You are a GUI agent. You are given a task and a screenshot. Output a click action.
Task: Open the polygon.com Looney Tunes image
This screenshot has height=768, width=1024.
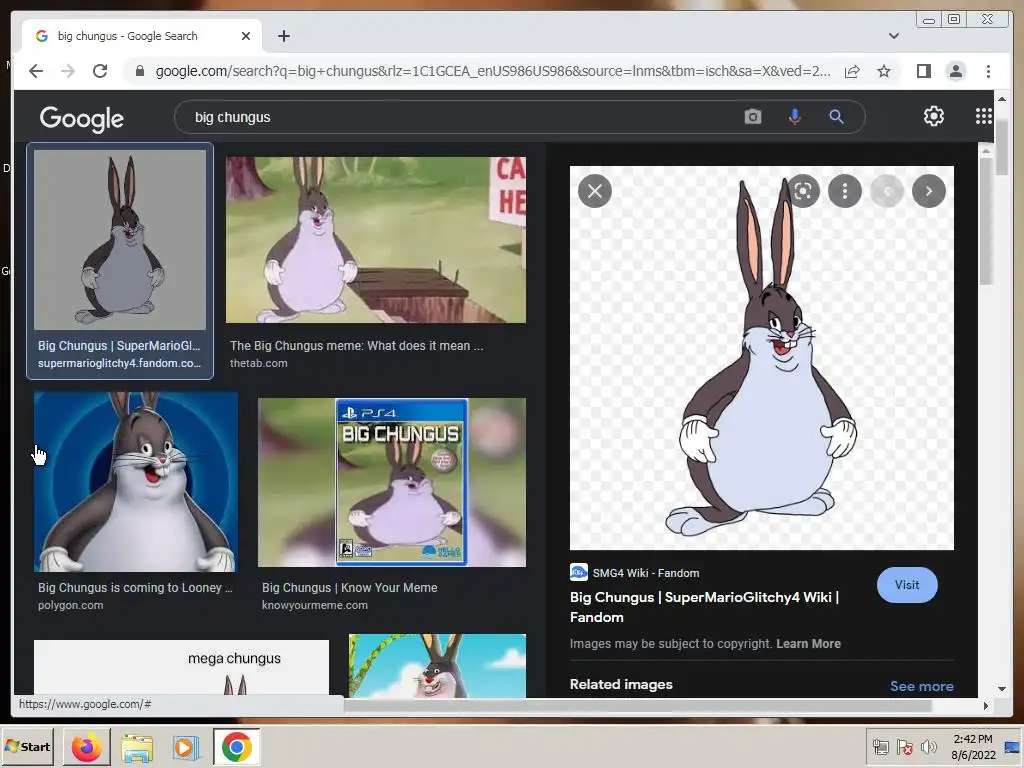click(x=136, y=482)
